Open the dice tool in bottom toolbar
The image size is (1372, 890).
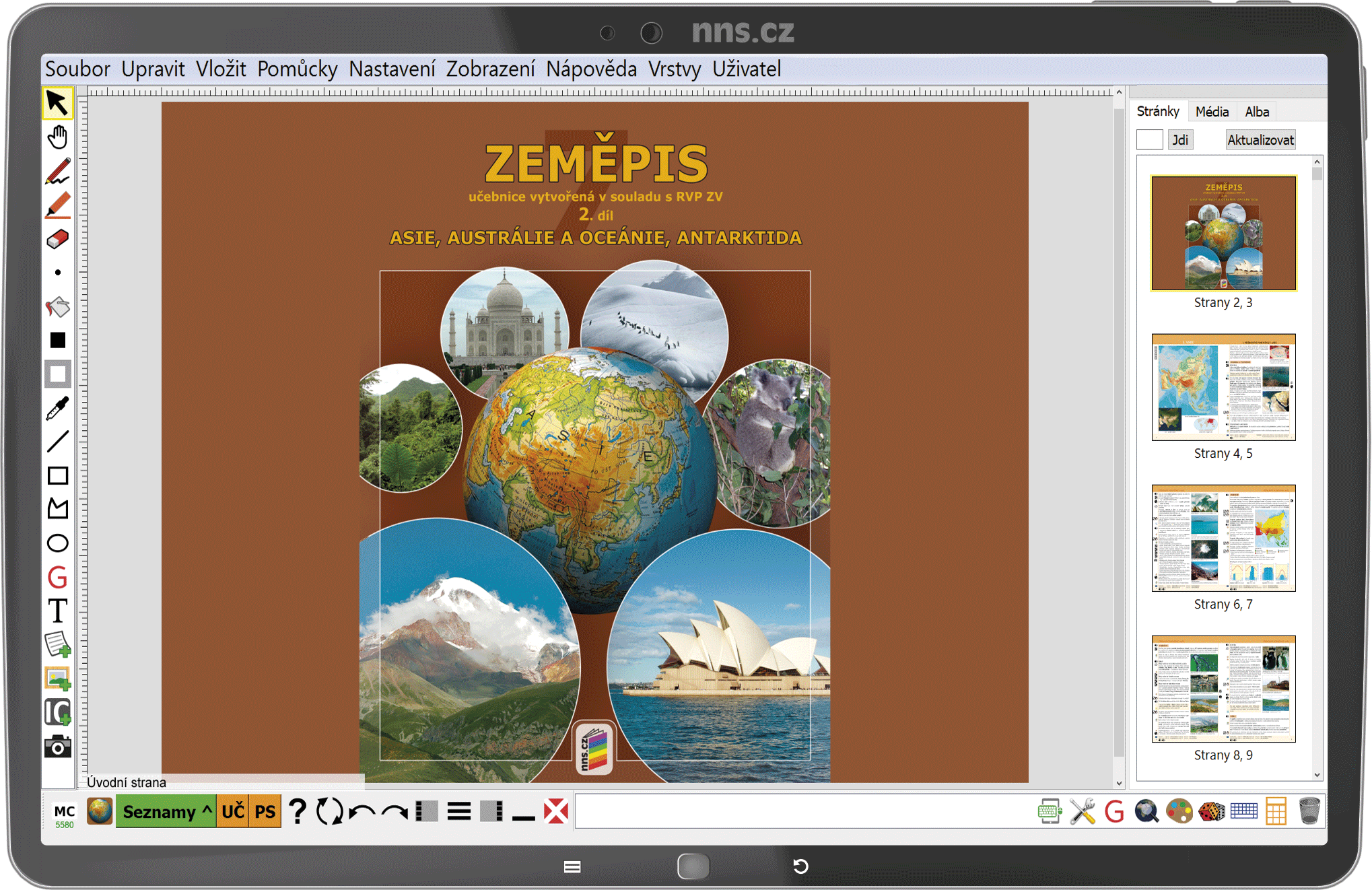(x=1211, y=811)
